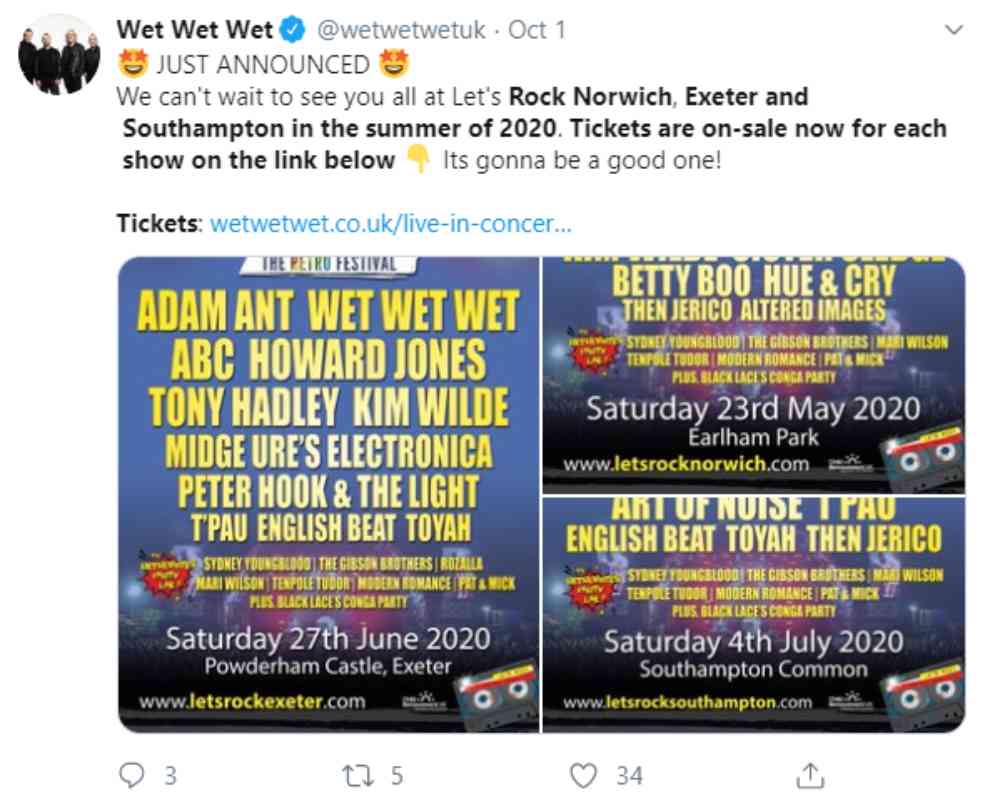Click the retweet count 5

397,776
